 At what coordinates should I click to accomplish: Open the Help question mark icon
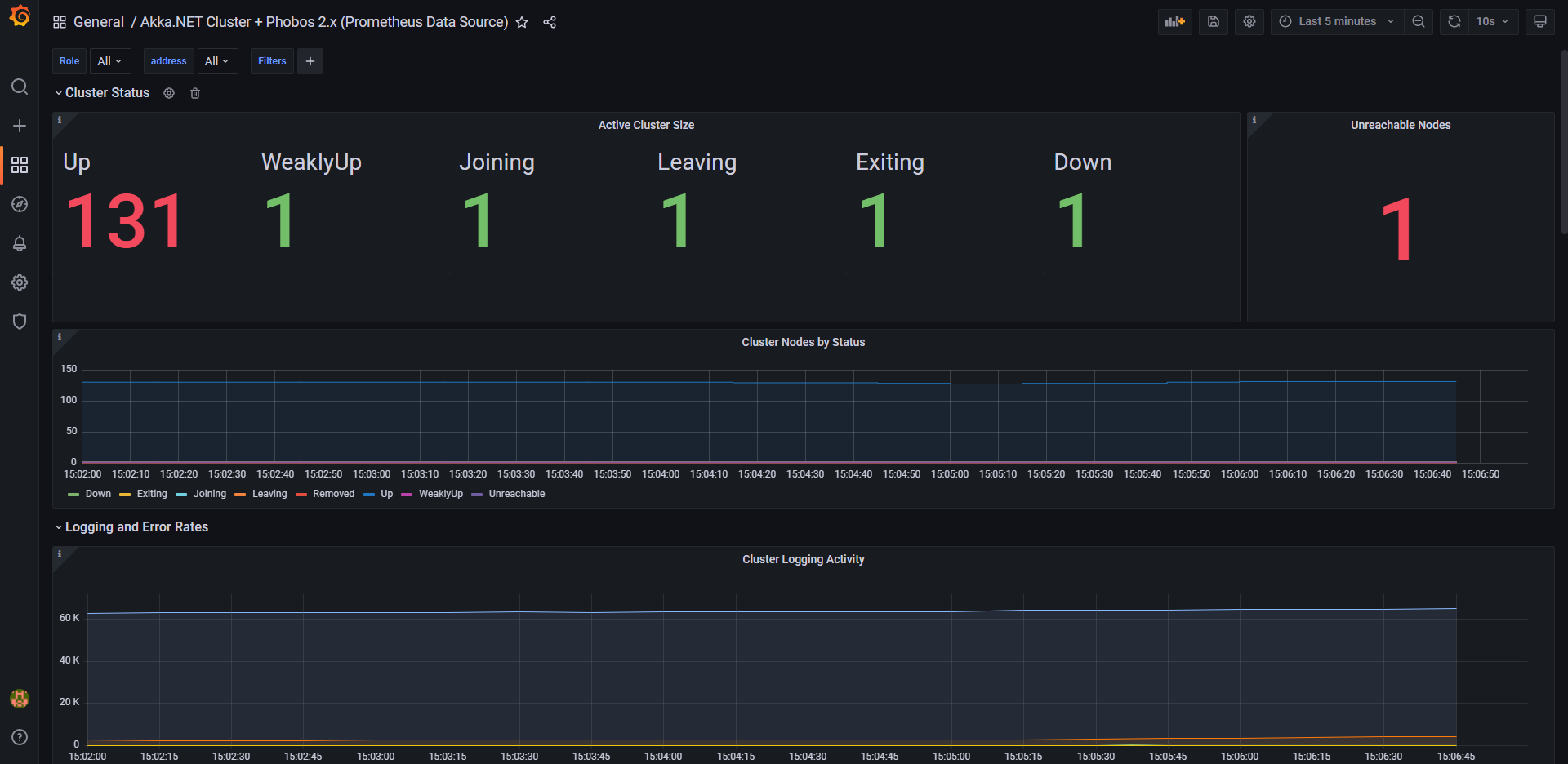click(x=20, y=737)
